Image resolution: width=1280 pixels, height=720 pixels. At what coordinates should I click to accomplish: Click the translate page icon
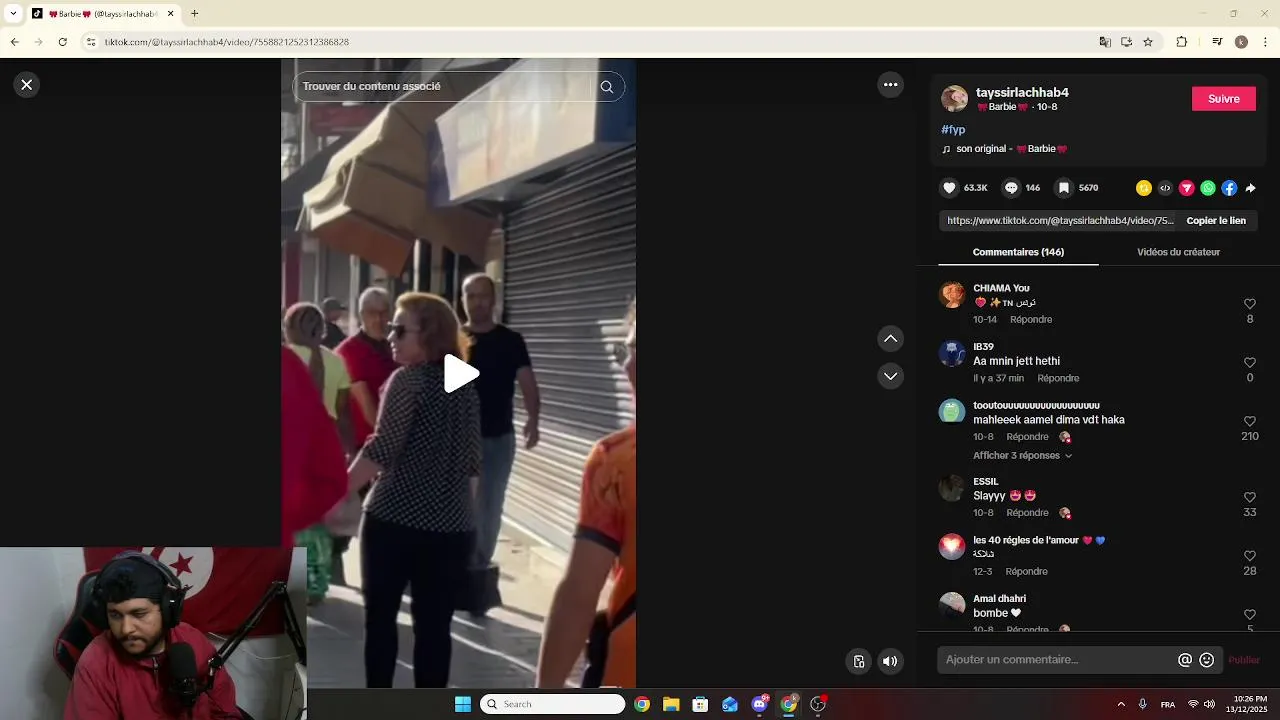[x=1105, y=42]
